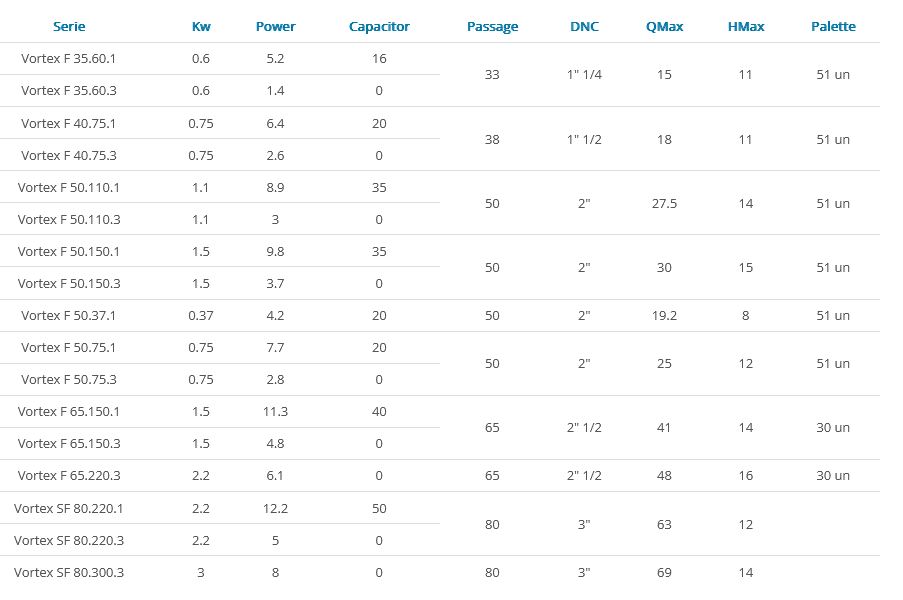Select the HMax column header

[x=746, y=26]
